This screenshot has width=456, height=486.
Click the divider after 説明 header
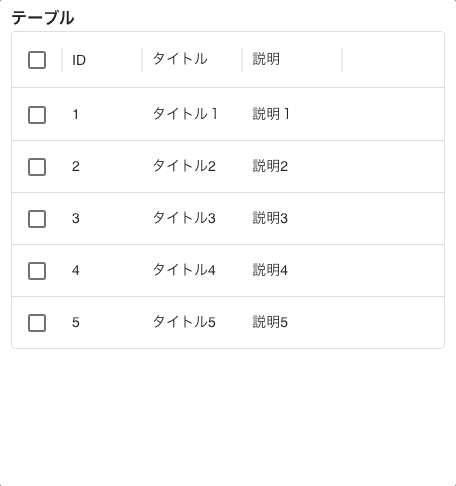[x=342, y=60]
